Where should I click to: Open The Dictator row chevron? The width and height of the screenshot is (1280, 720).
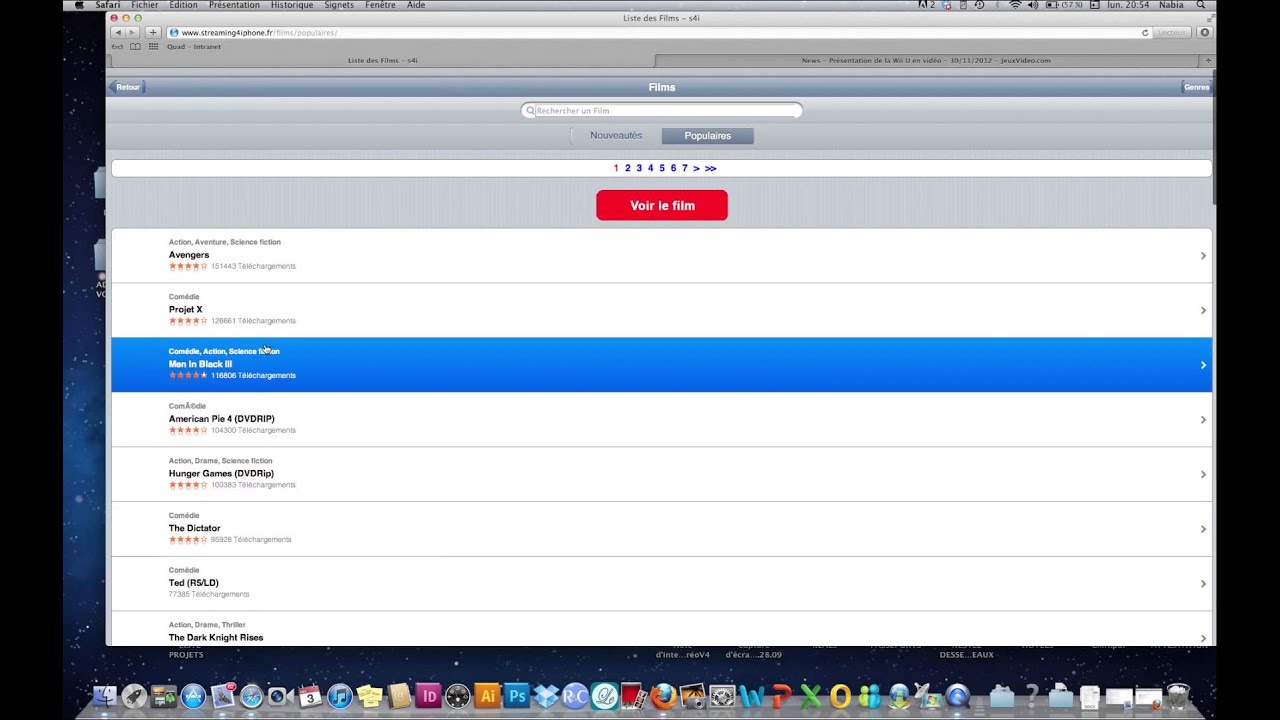pyautogui.click(x=1203, y=529)
